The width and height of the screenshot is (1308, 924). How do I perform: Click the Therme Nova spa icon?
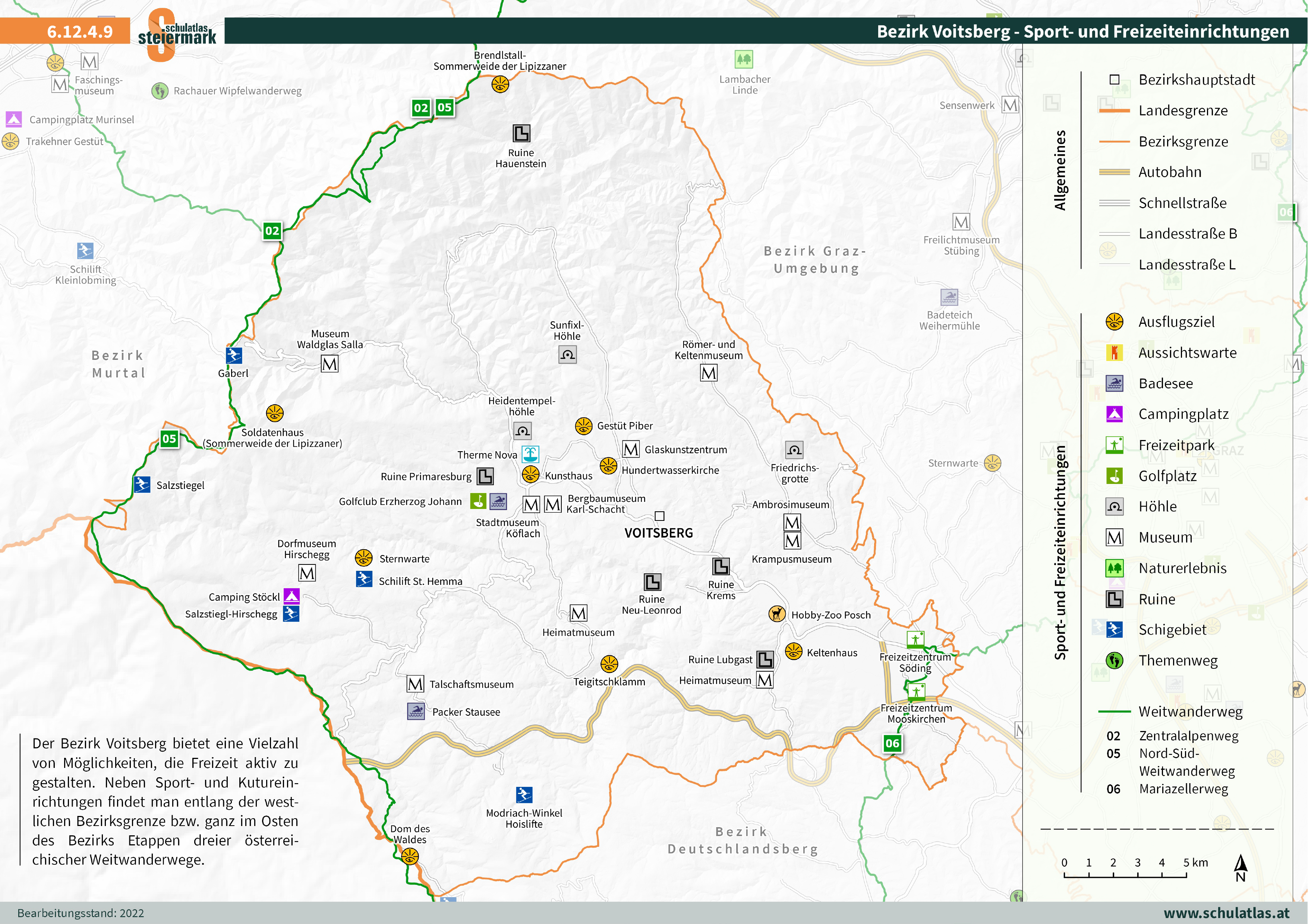[530, 454]
